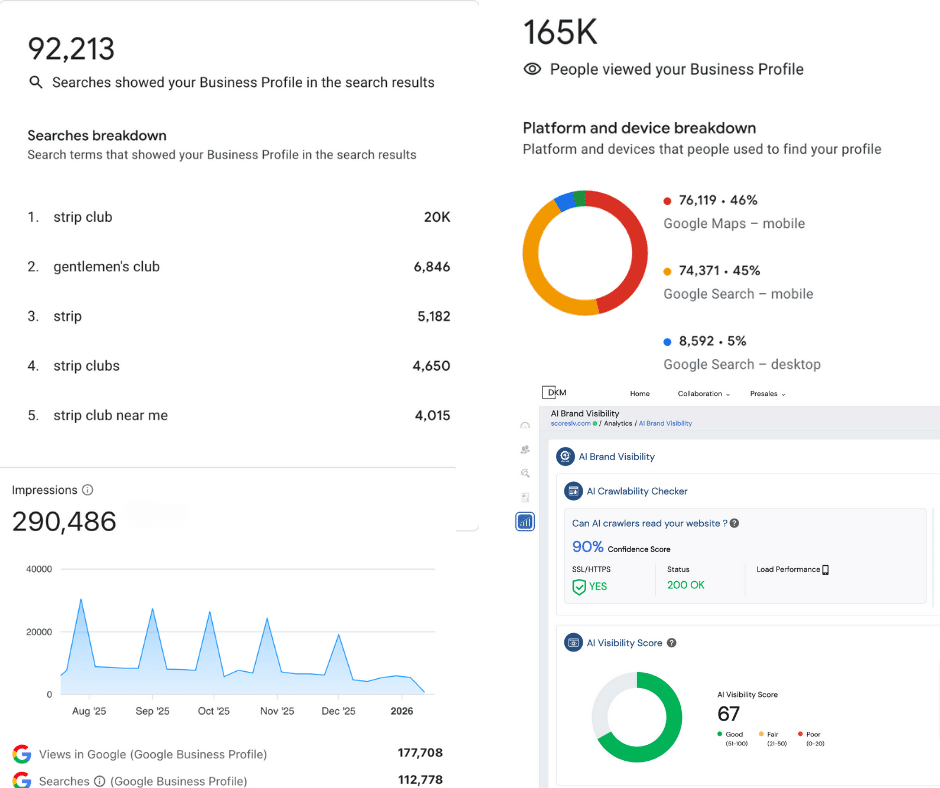Viewport: 940px width, 788px height.
Task: Click the AI Visibility Score round icon
Action: click(x=573, y=642)
